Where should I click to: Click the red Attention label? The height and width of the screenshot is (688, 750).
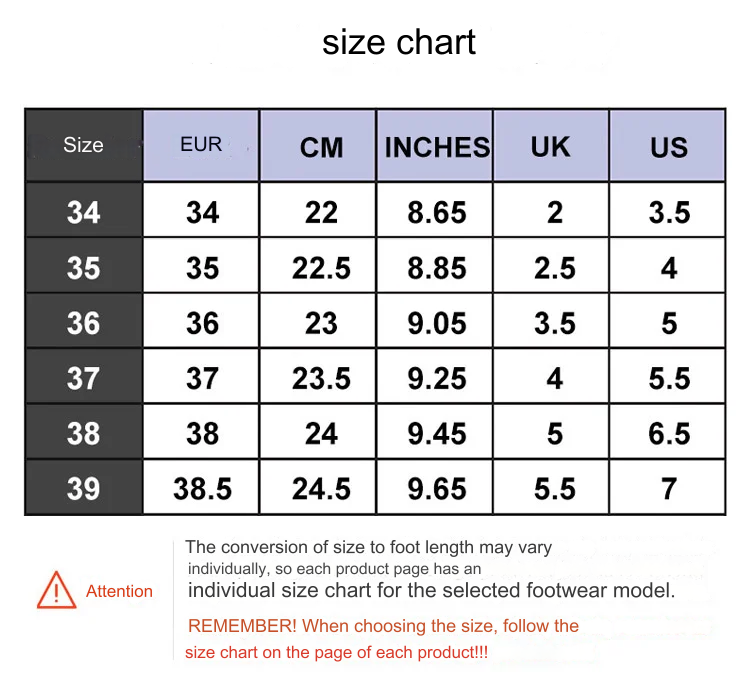click(x=119, y=591)
